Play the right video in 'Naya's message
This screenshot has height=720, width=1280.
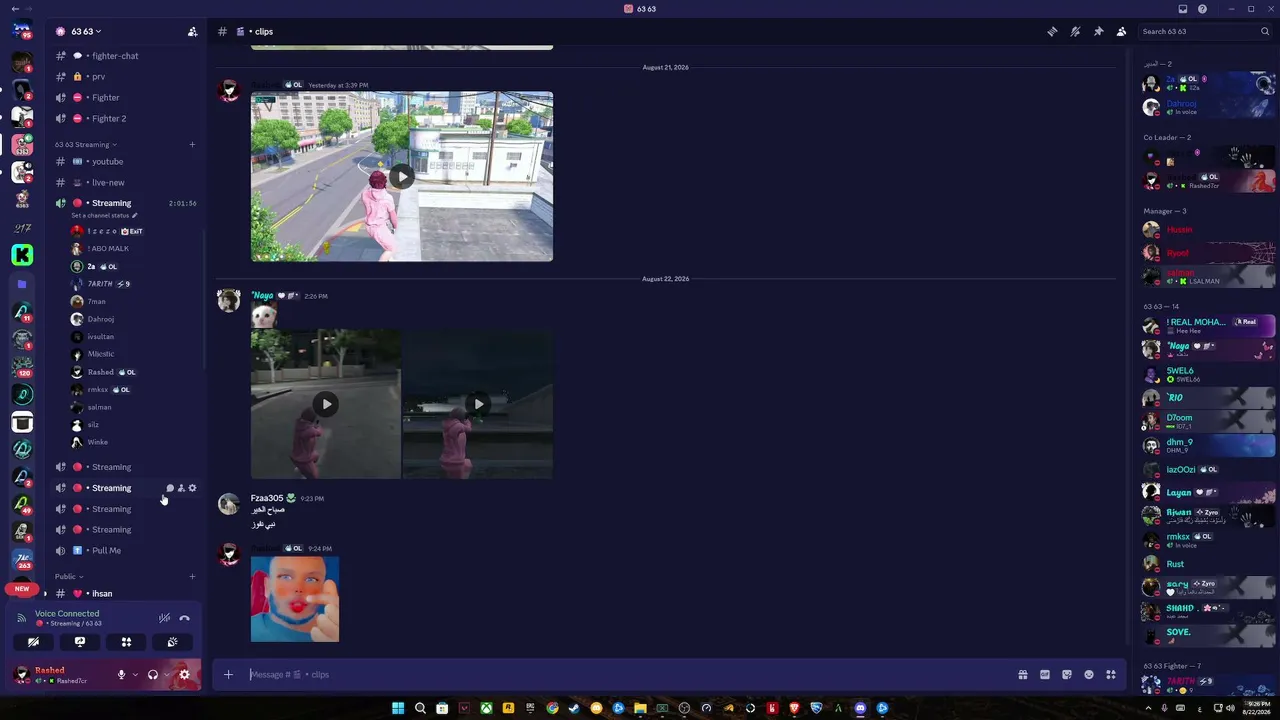478,404
